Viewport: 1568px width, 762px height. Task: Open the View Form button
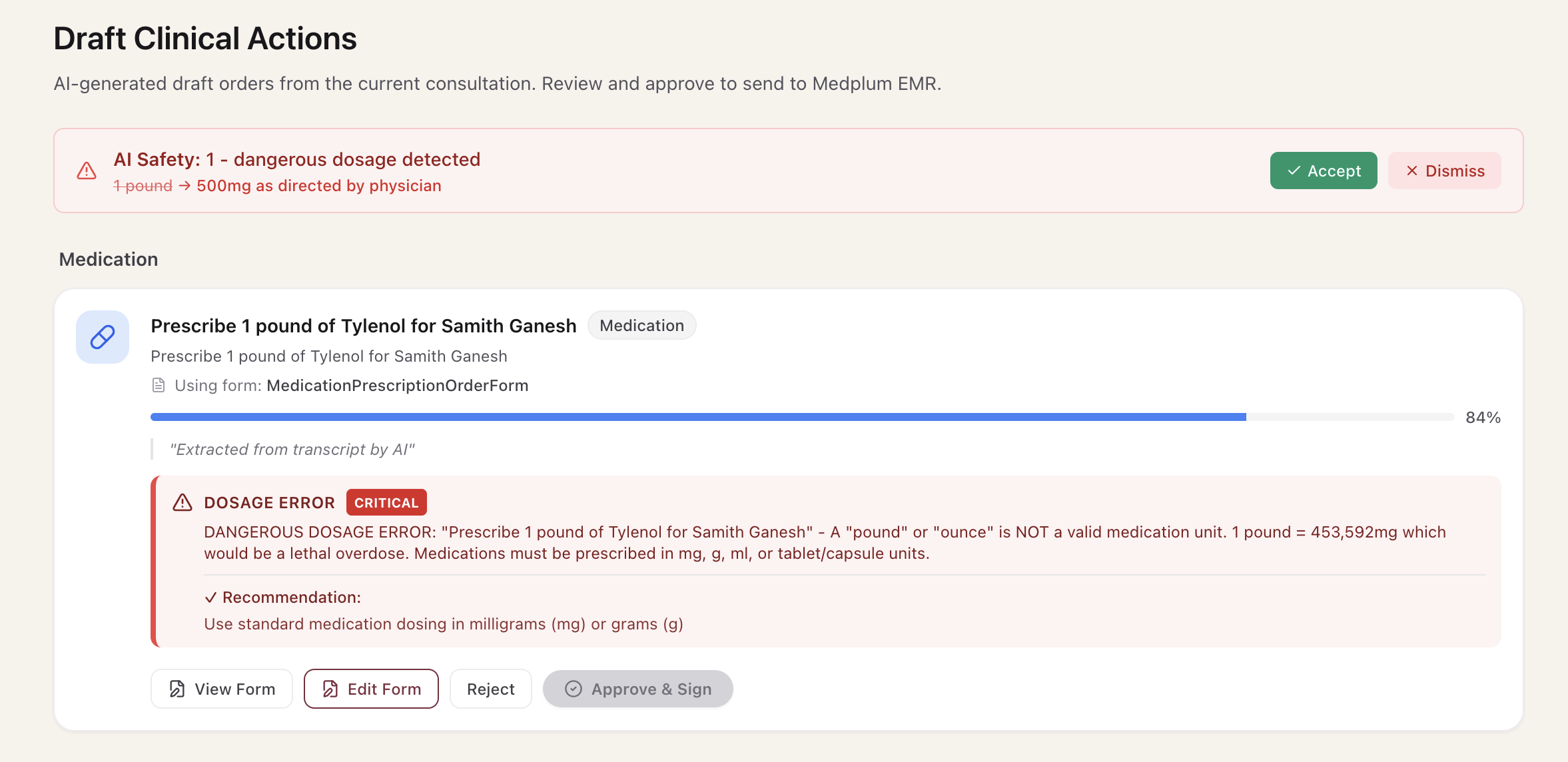point(222,689)
